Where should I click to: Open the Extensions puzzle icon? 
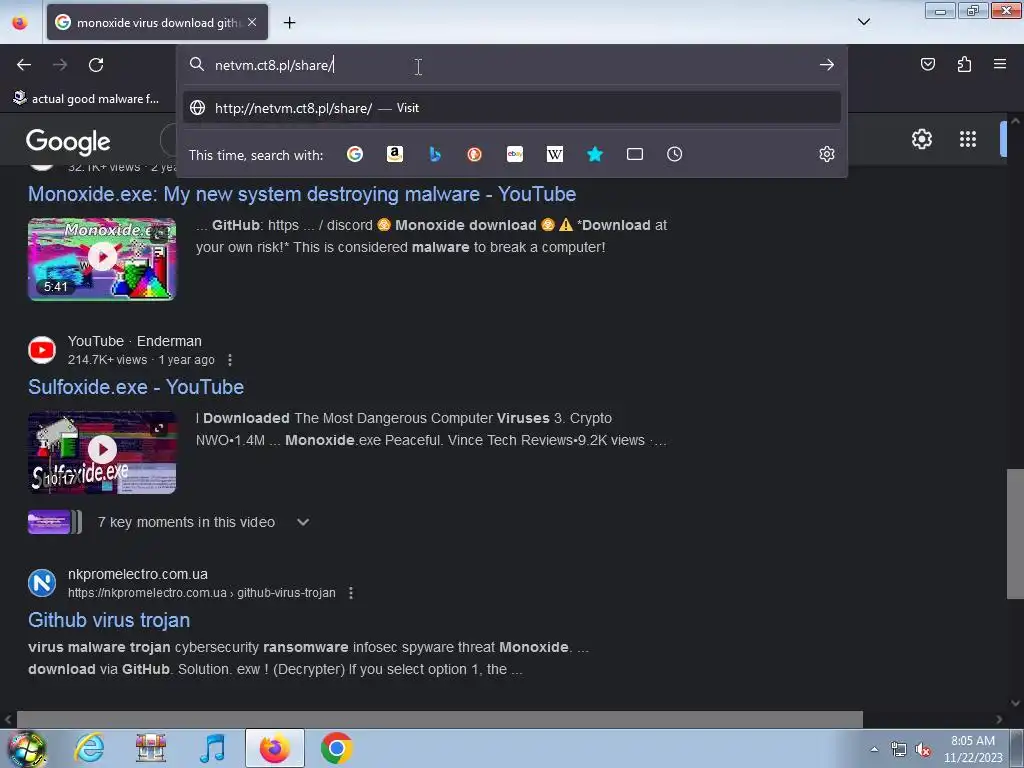(x=964, y=64)
